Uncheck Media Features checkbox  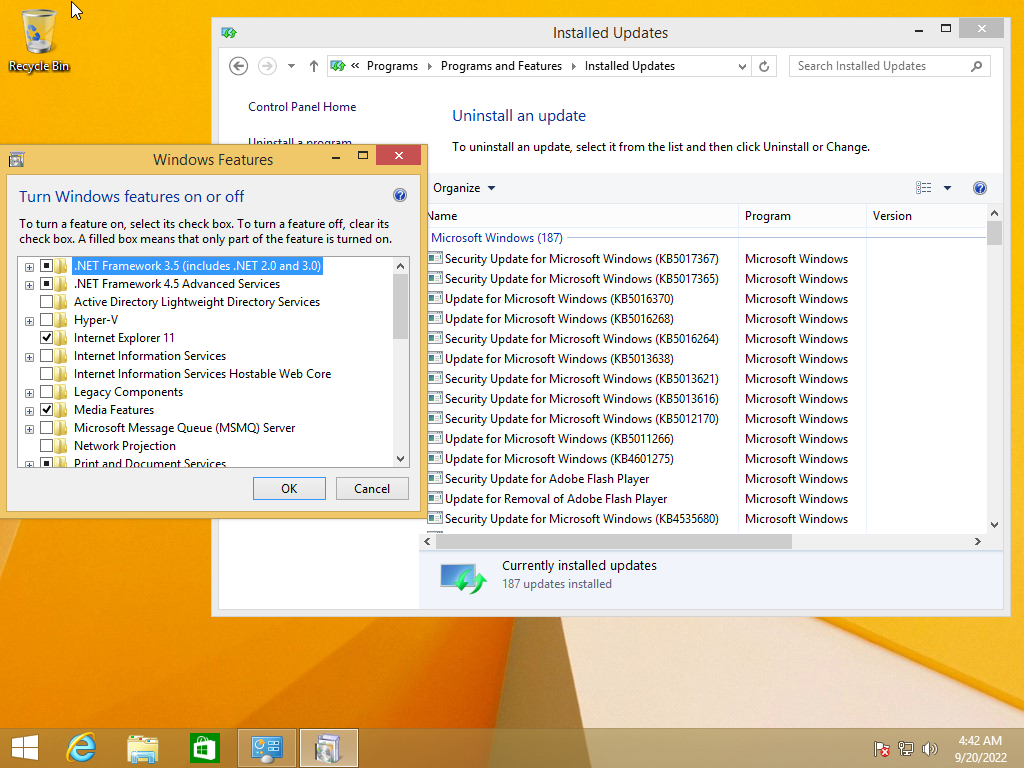point(46,409)
